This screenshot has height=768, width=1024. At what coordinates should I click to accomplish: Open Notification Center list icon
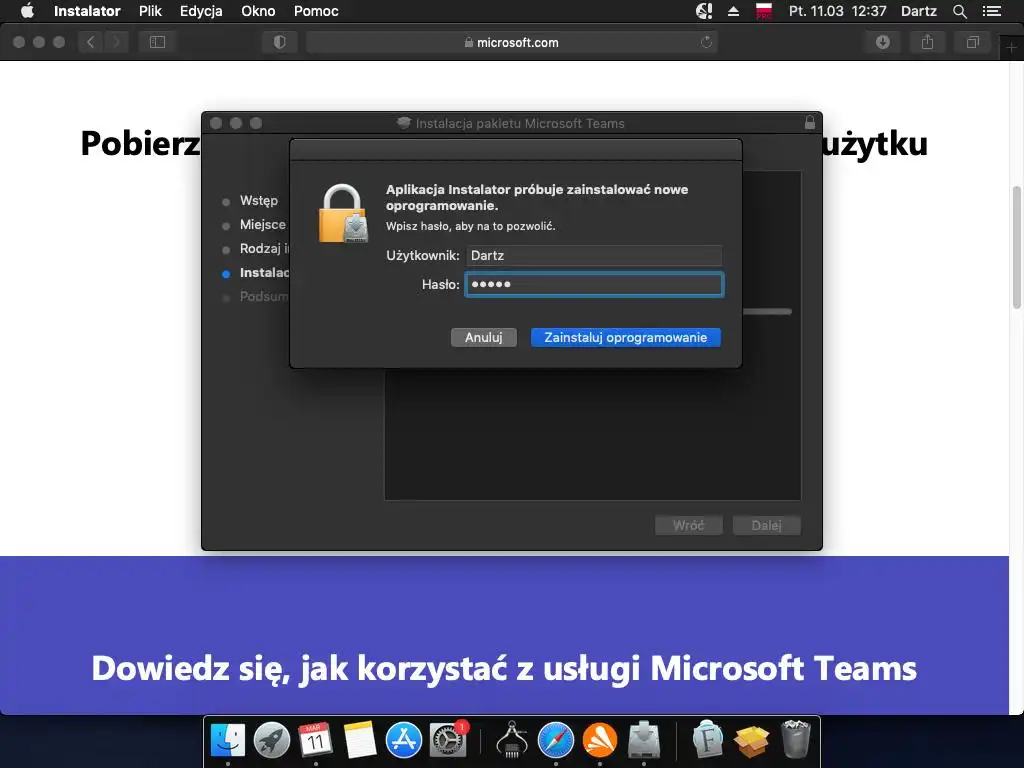tap(991, 11)
